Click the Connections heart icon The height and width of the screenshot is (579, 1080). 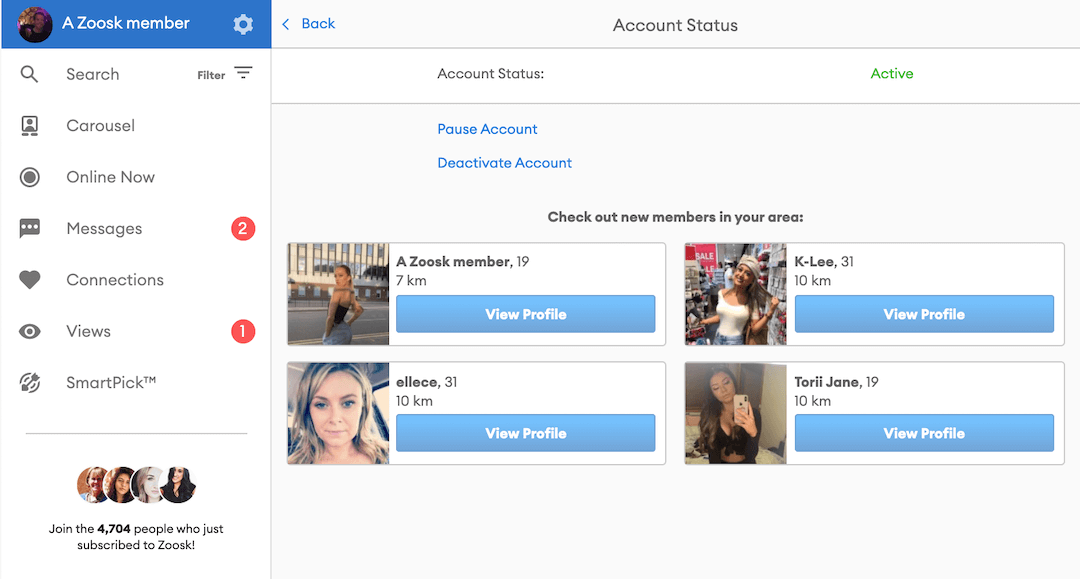(x=30, y=280)
